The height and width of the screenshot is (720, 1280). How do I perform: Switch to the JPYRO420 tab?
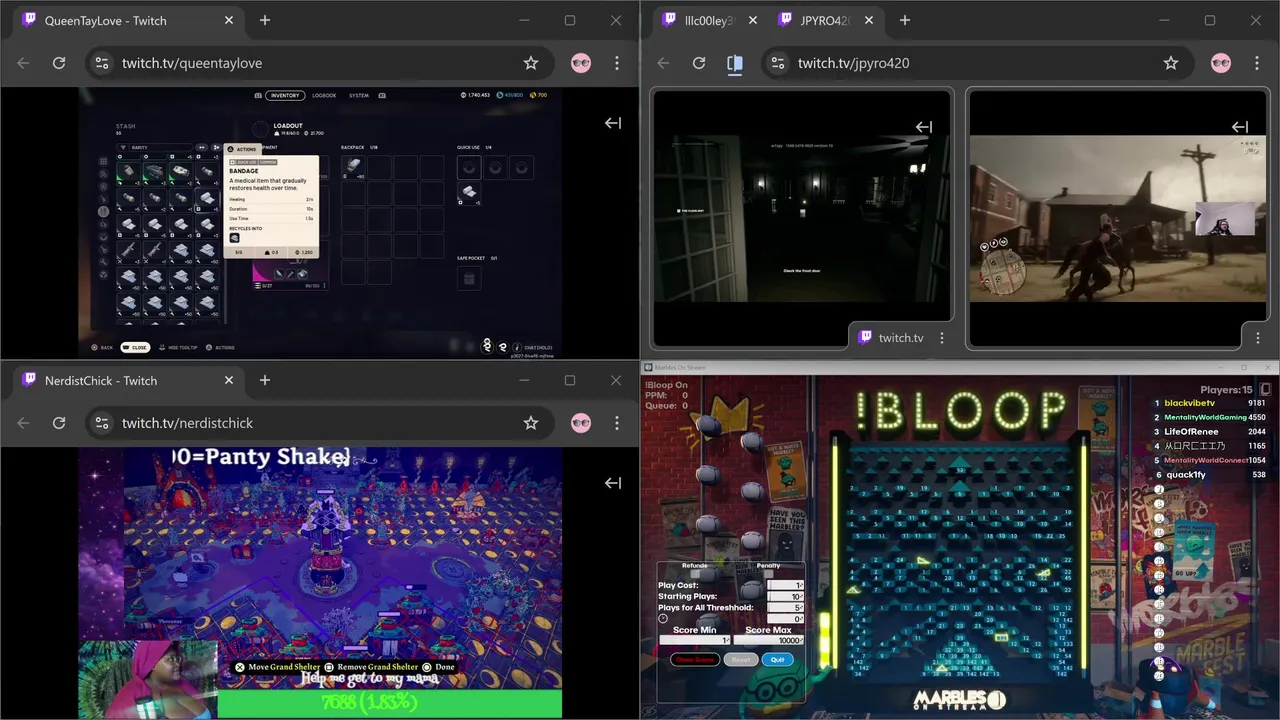(825, 20)
